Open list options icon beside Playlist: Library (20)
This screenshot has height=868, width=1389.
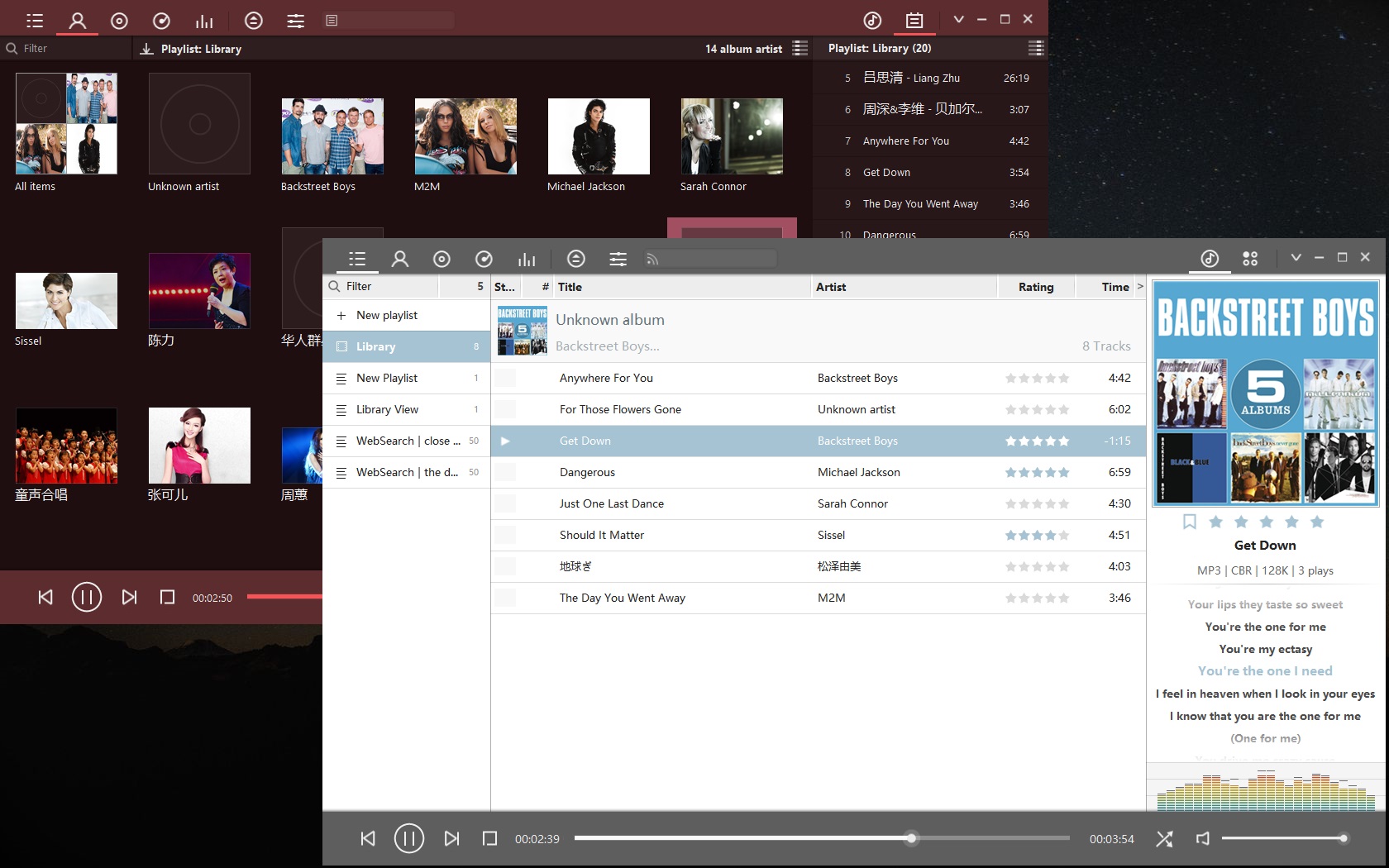tap(1035, 48)
